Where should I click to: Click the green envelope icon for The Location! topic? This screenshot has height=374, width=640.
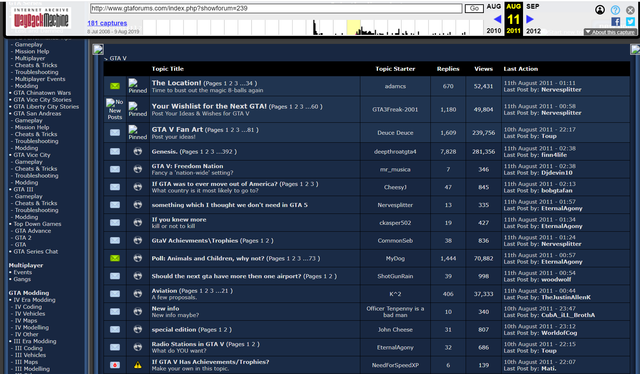coord(115,86)
